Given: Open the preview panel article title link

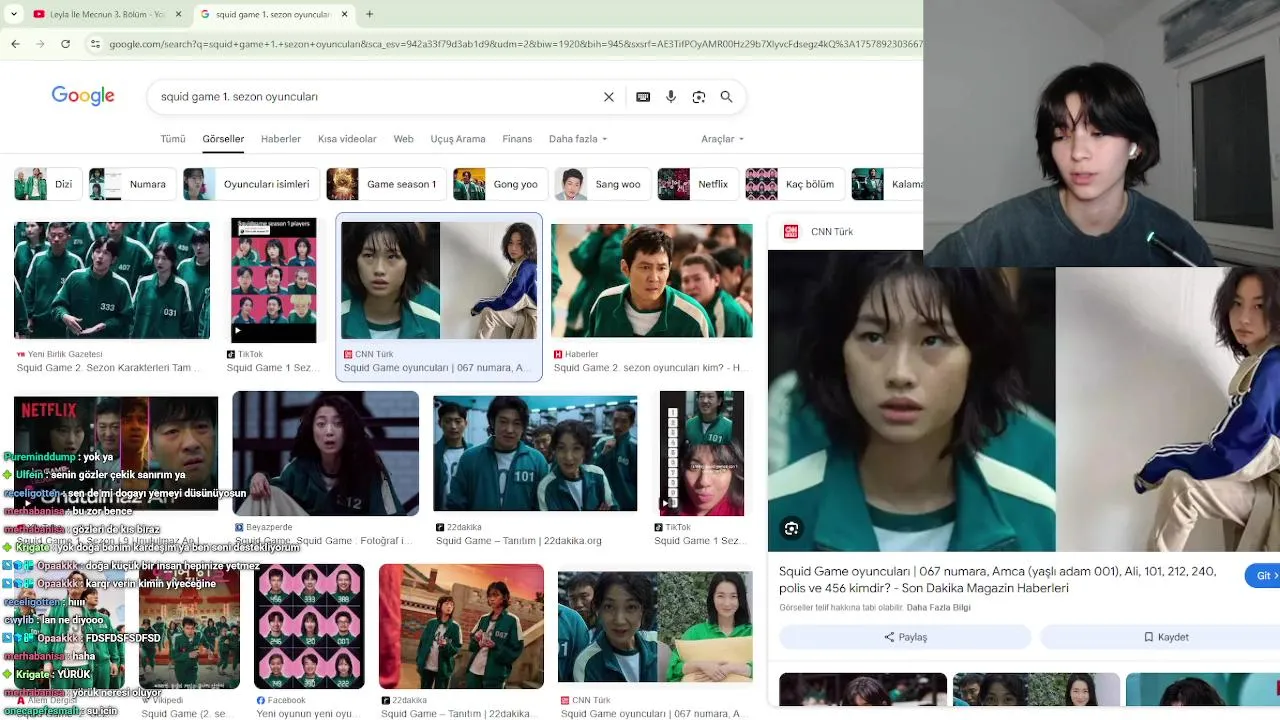Looking at the screenshot, I should [997, 580].
